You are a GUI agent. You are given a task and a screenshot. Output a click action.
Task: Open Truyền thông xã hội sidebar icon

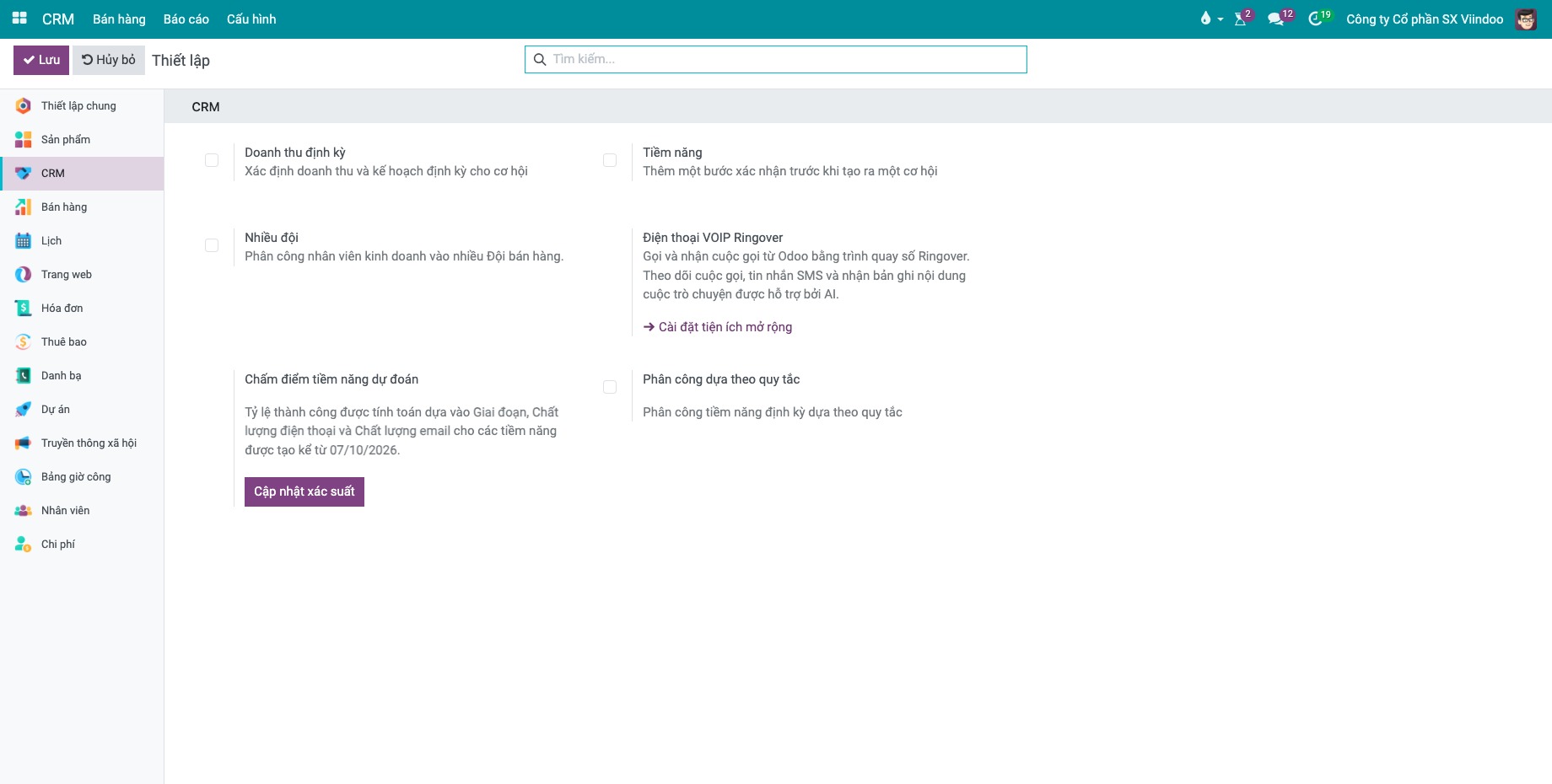pyautogui.click(x=24, y=443)
